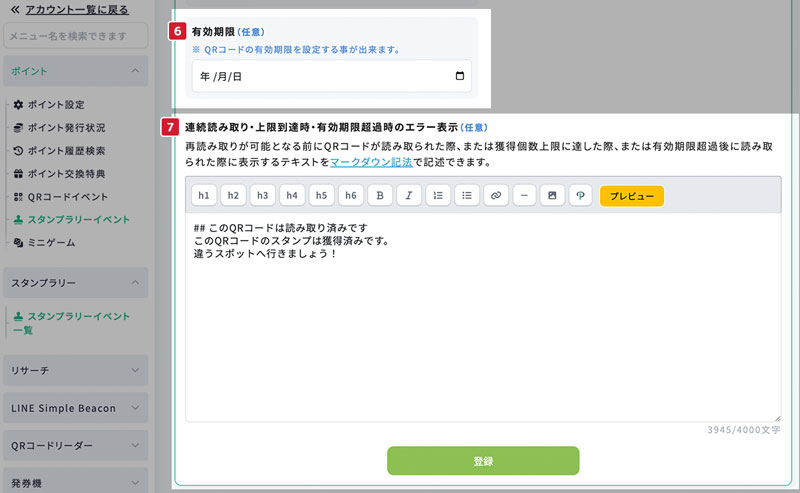
Task: Open calendar picker in expiry date field
Action: (459, 77)
